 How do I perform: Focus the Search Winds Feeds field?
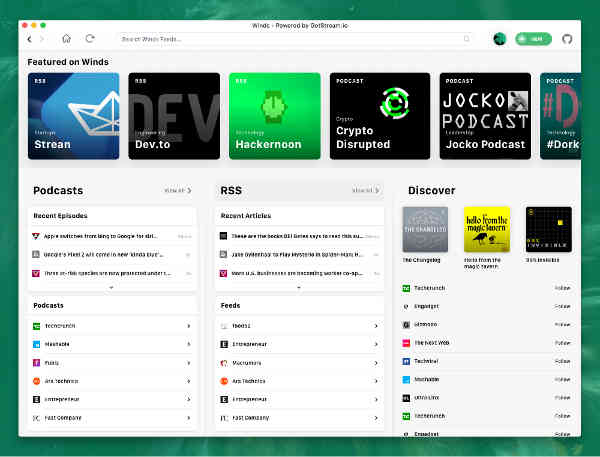(x=295, y=39)
